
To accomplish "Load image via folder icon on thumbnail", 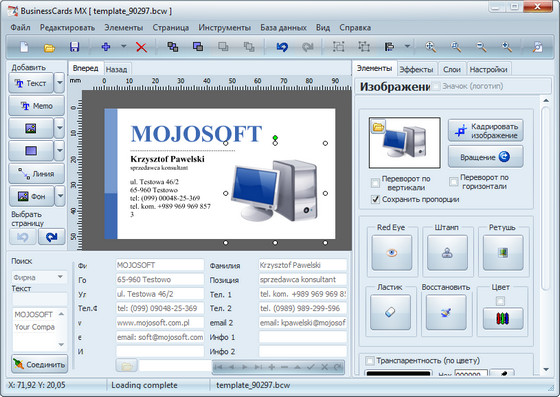I will (378, 127).
